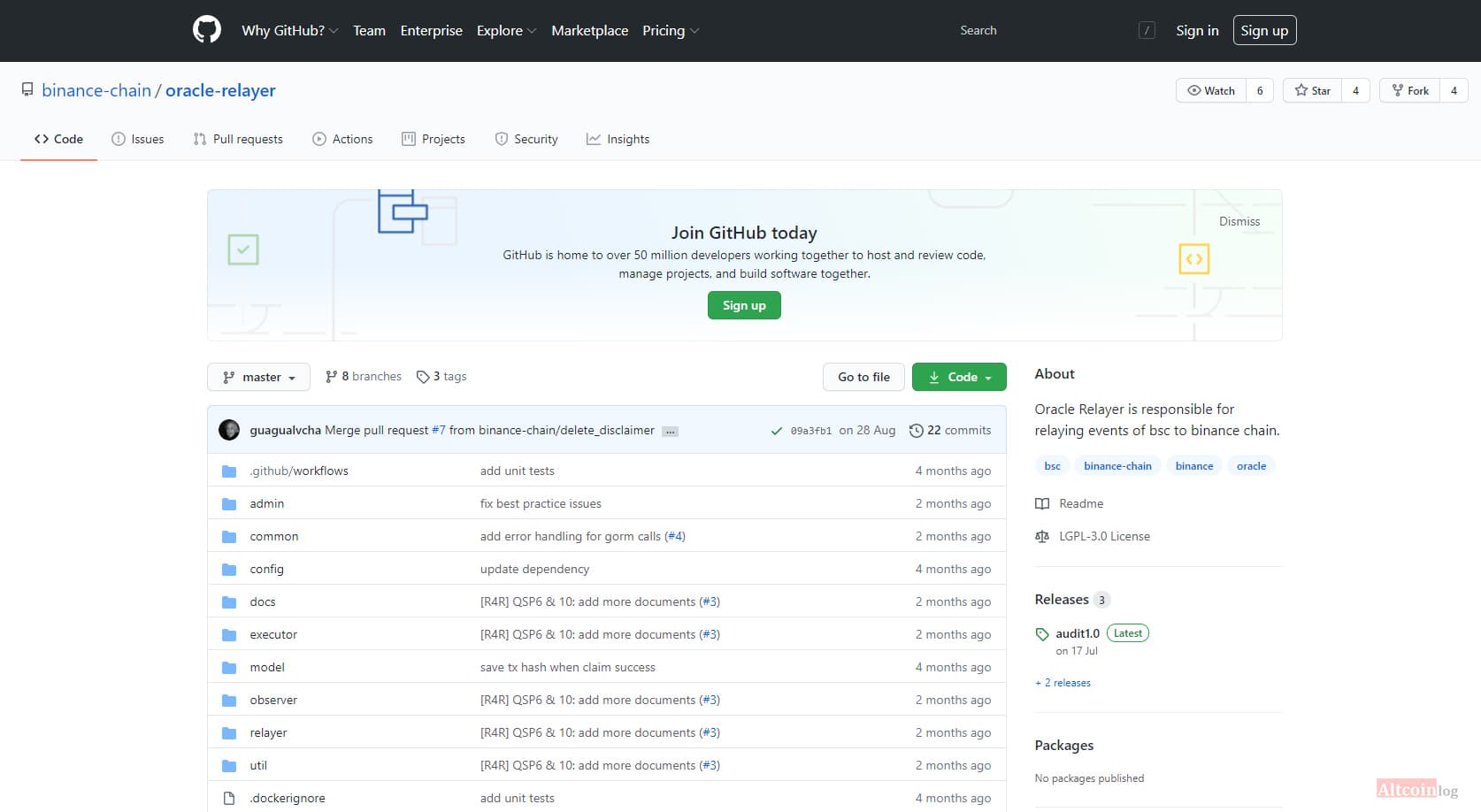Screen dimensions: 1481x812
Task: Expand the commit message ellipsis
Action: pos(671,432)
